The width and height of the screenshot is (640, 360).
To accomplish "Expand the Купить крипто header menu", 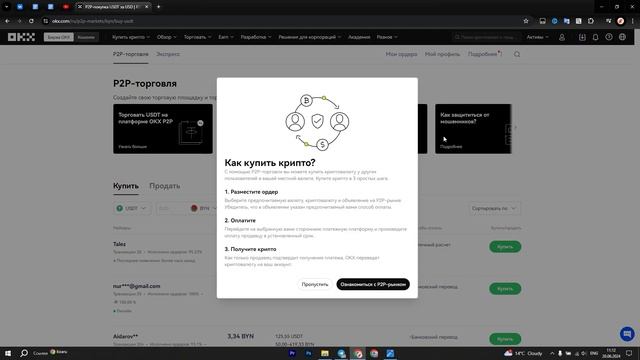I will 131,37.
